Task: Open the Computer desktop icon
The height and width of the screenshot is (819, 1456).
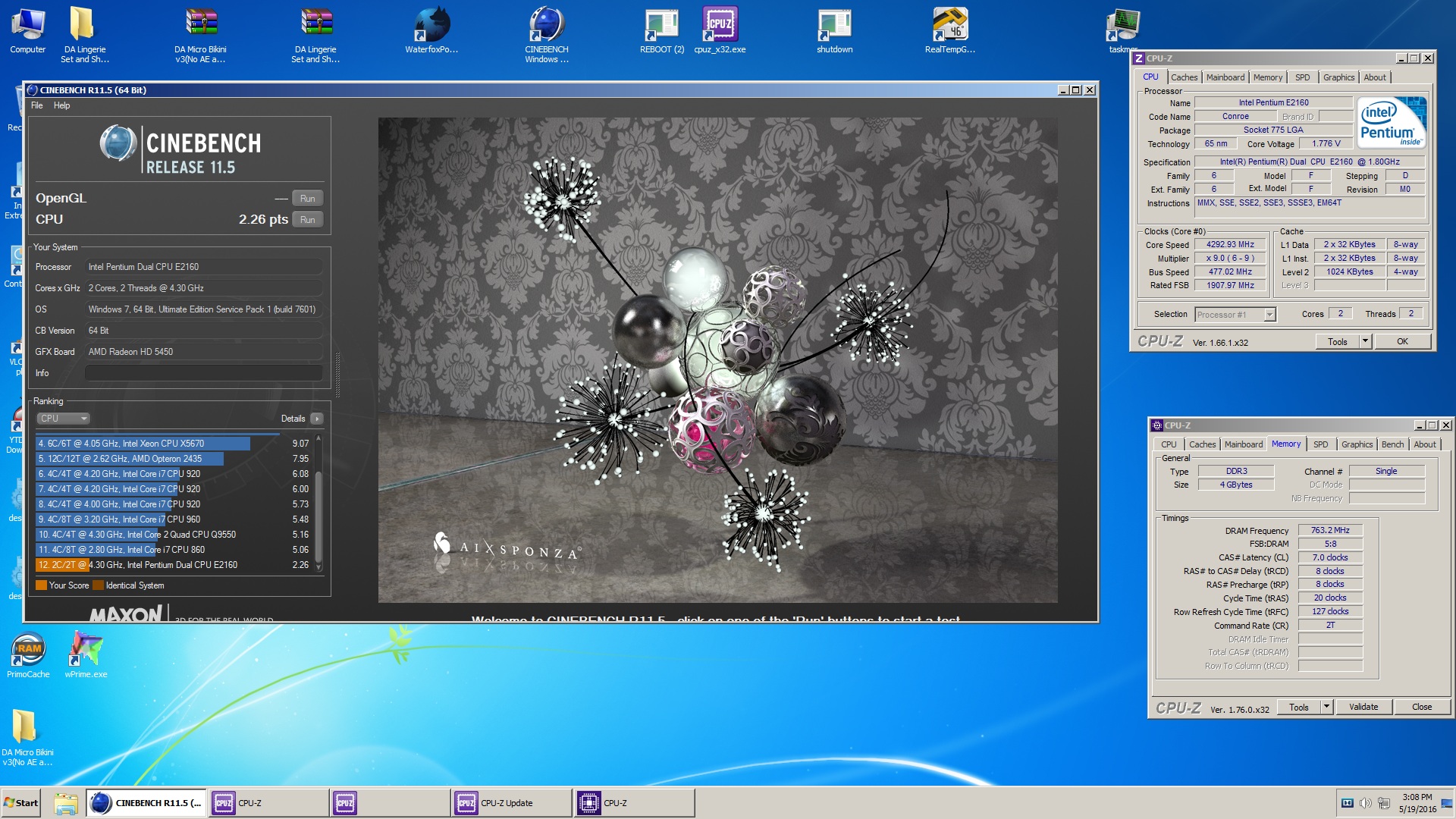Action: (x=27, y=30)
